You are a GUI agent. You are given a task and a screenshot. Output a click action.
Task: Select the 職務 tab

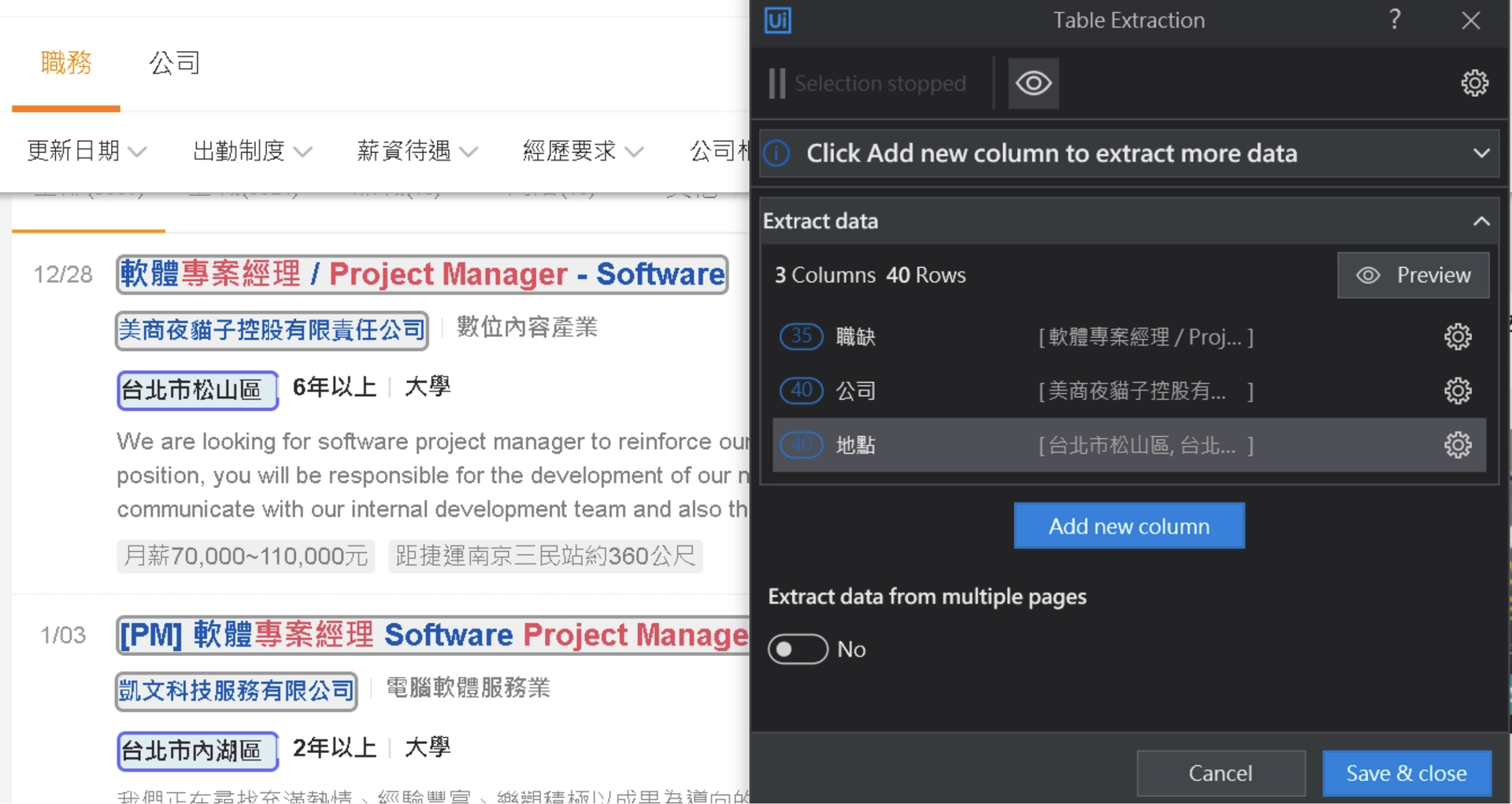point(66,63)
